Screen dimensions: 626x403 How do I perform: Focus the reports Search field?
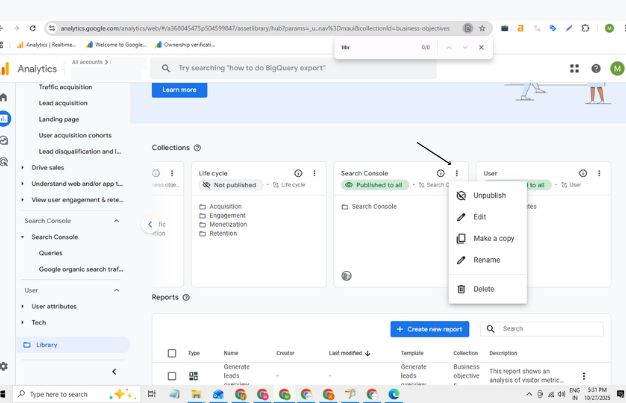[x=542, y=329]
